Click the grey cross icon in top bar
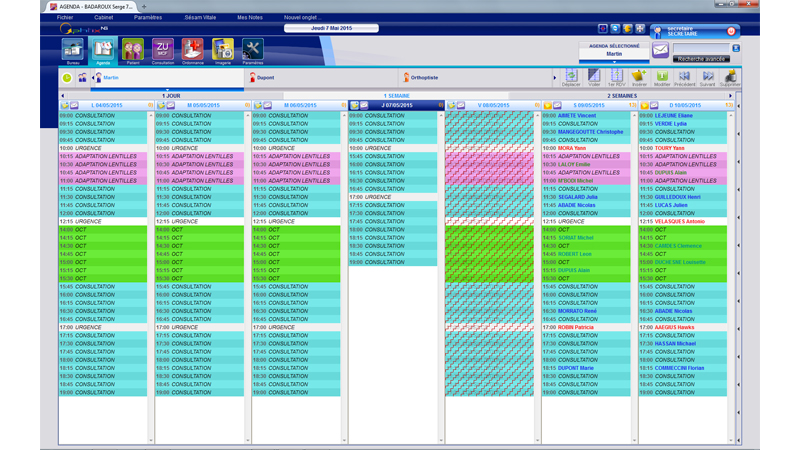 pyautogui.click(x=640, y=29)
